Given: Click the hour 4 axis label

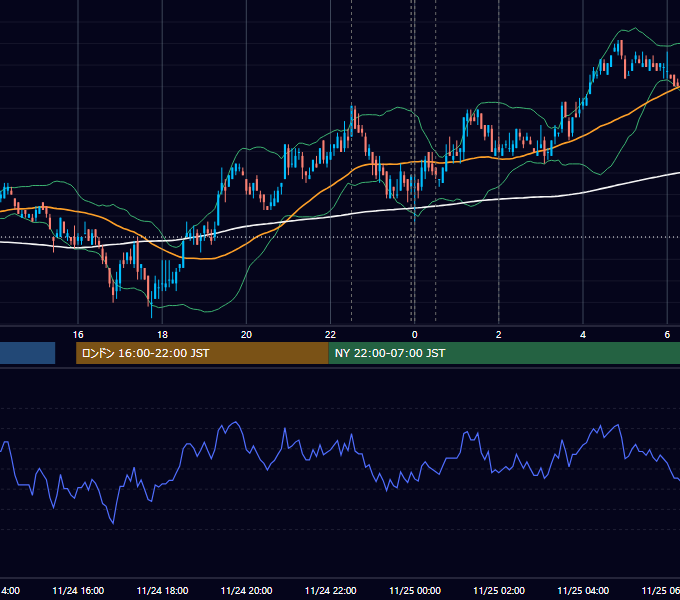Looking at the screenshot, I should coord(583,334).
